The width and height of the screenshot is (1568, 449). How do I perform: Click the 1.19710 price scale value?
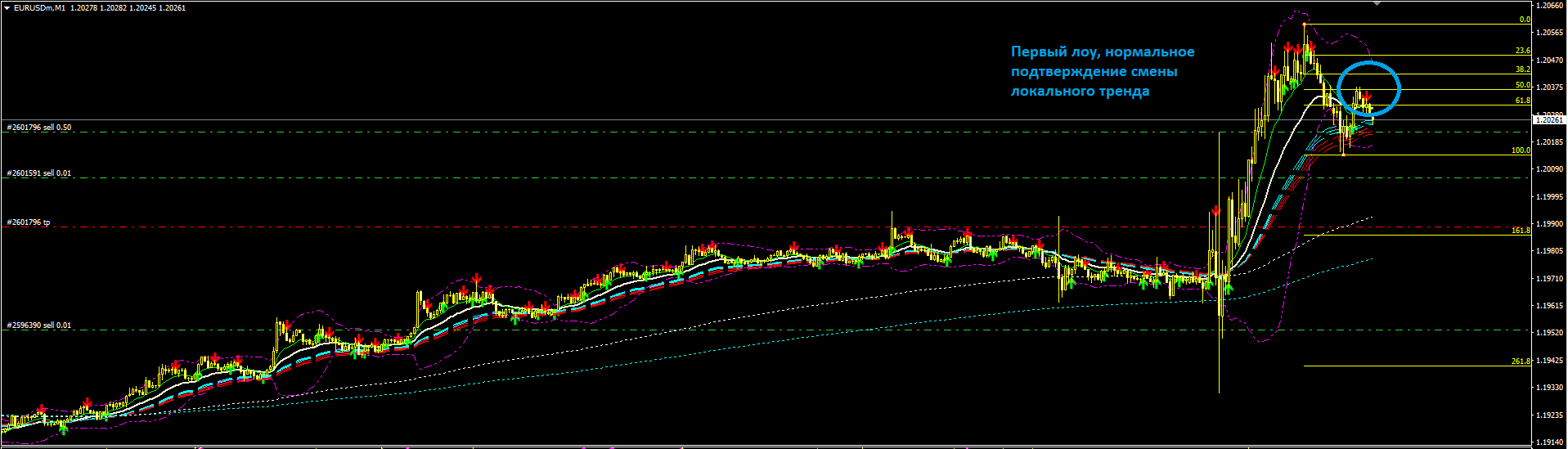coord(1551,279)
